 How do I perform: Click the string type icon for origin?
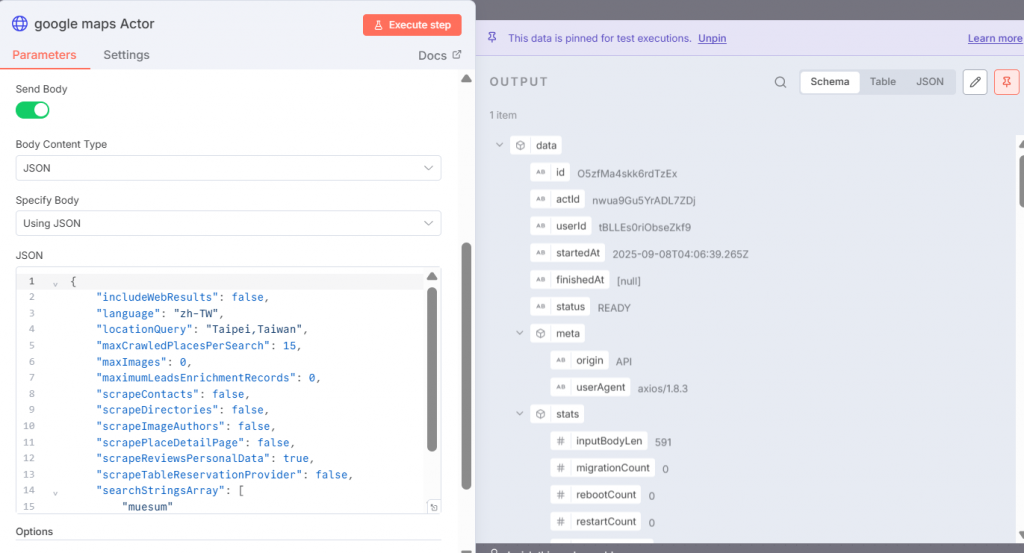pos(561,360)
